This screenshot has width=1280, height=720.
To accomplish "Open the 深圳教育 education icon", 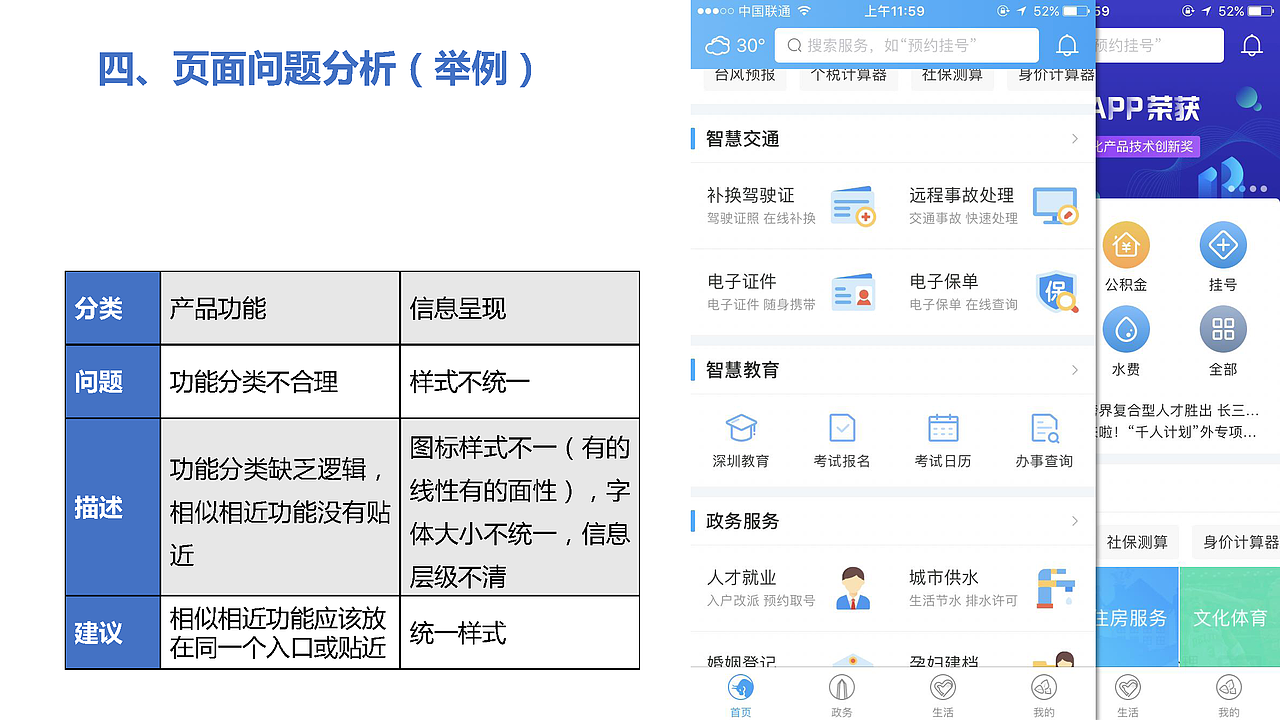I will (x=740, y=432).
